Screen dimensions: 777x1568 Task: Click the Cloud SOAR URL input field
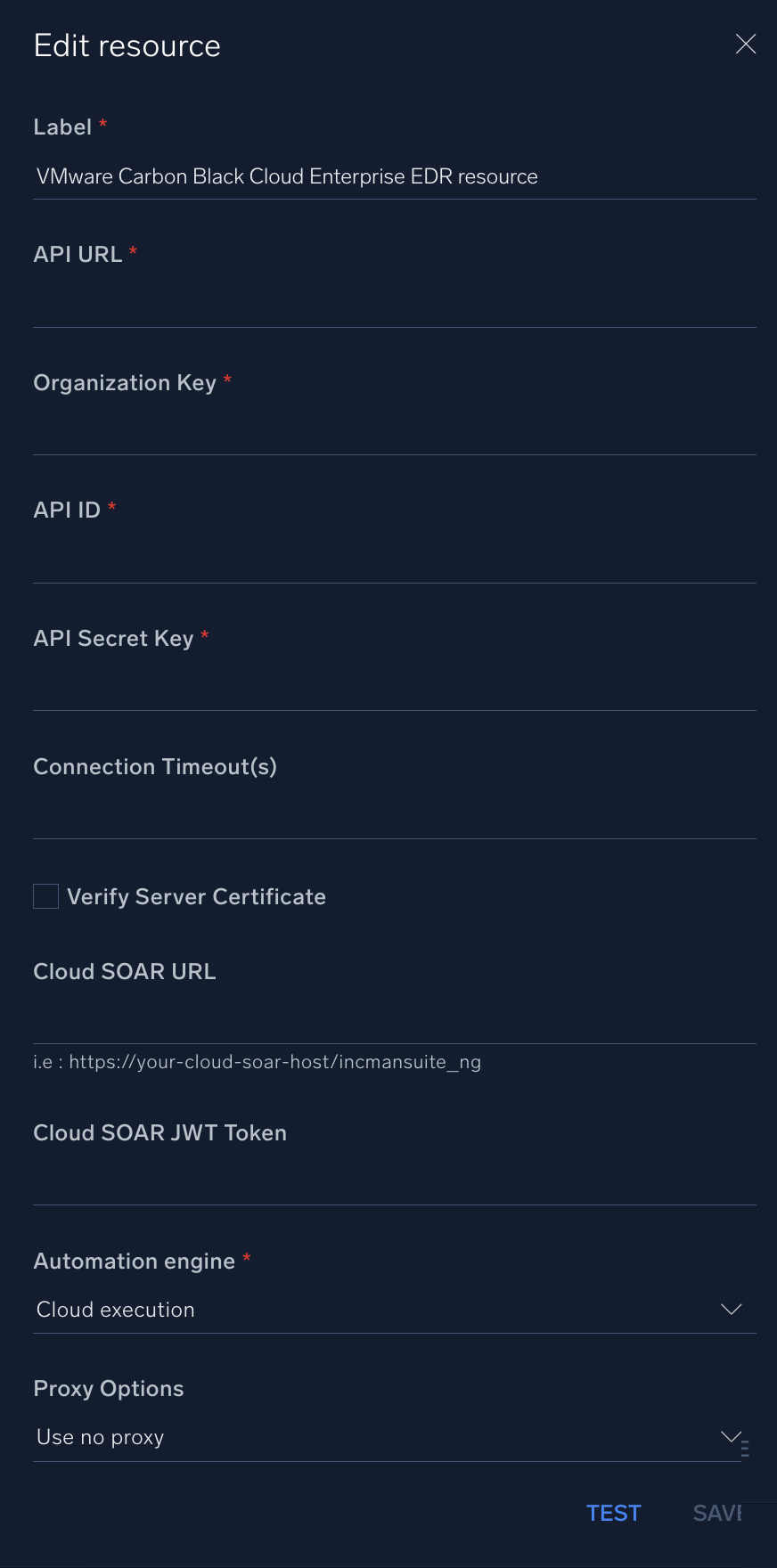click(x=394, y=1021)
